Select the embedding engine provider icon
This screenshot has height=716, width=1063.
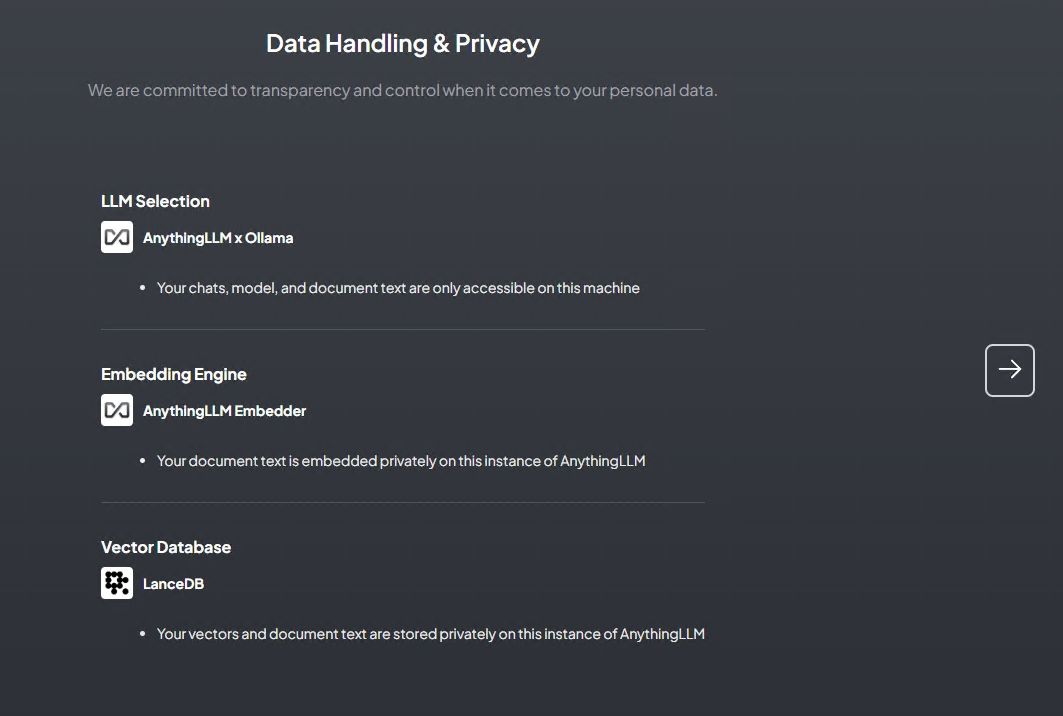(116, 410)
